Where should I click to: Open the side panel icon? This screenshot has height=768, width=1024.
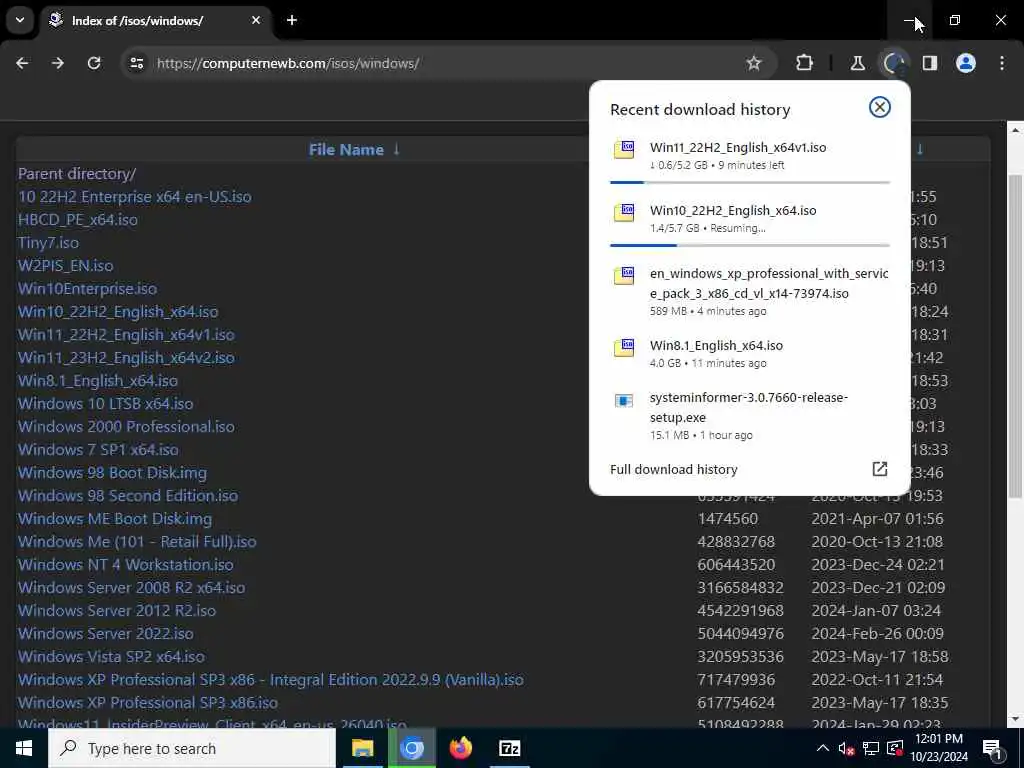pyautogui.click(x=930, y=63)
